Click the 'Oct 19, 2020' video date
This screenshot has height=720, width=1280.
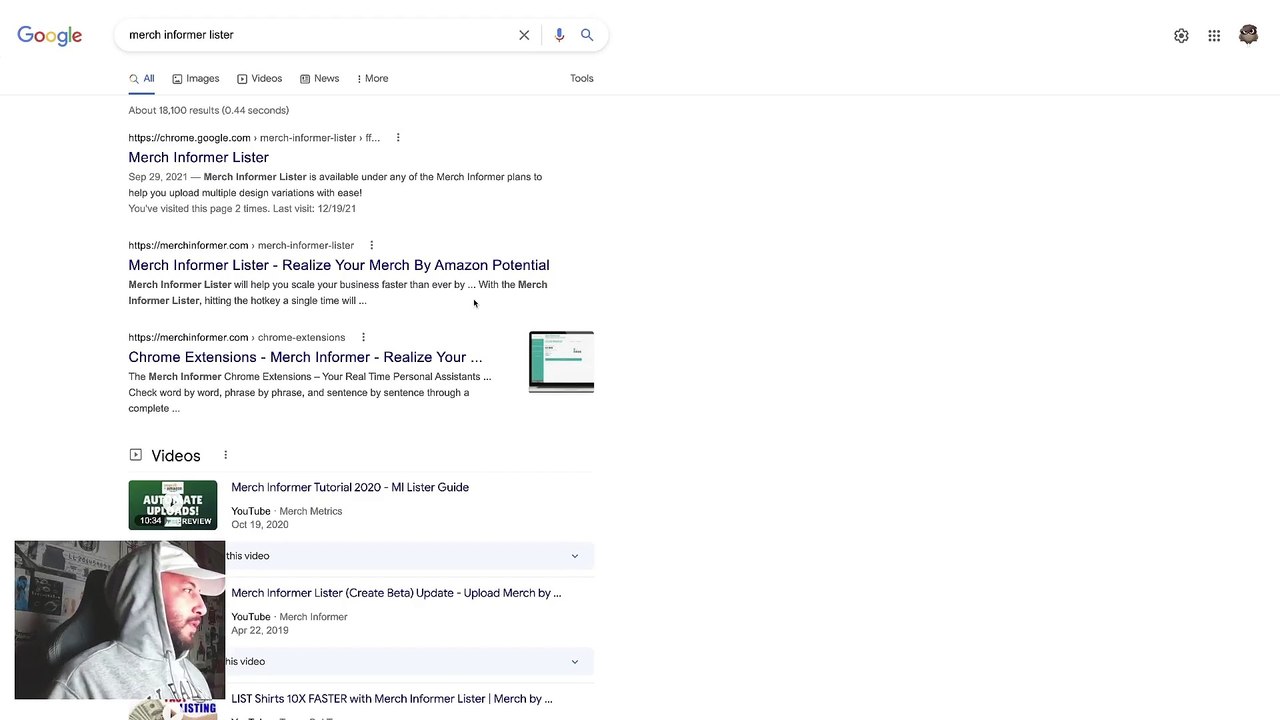(x=260, y=525)
